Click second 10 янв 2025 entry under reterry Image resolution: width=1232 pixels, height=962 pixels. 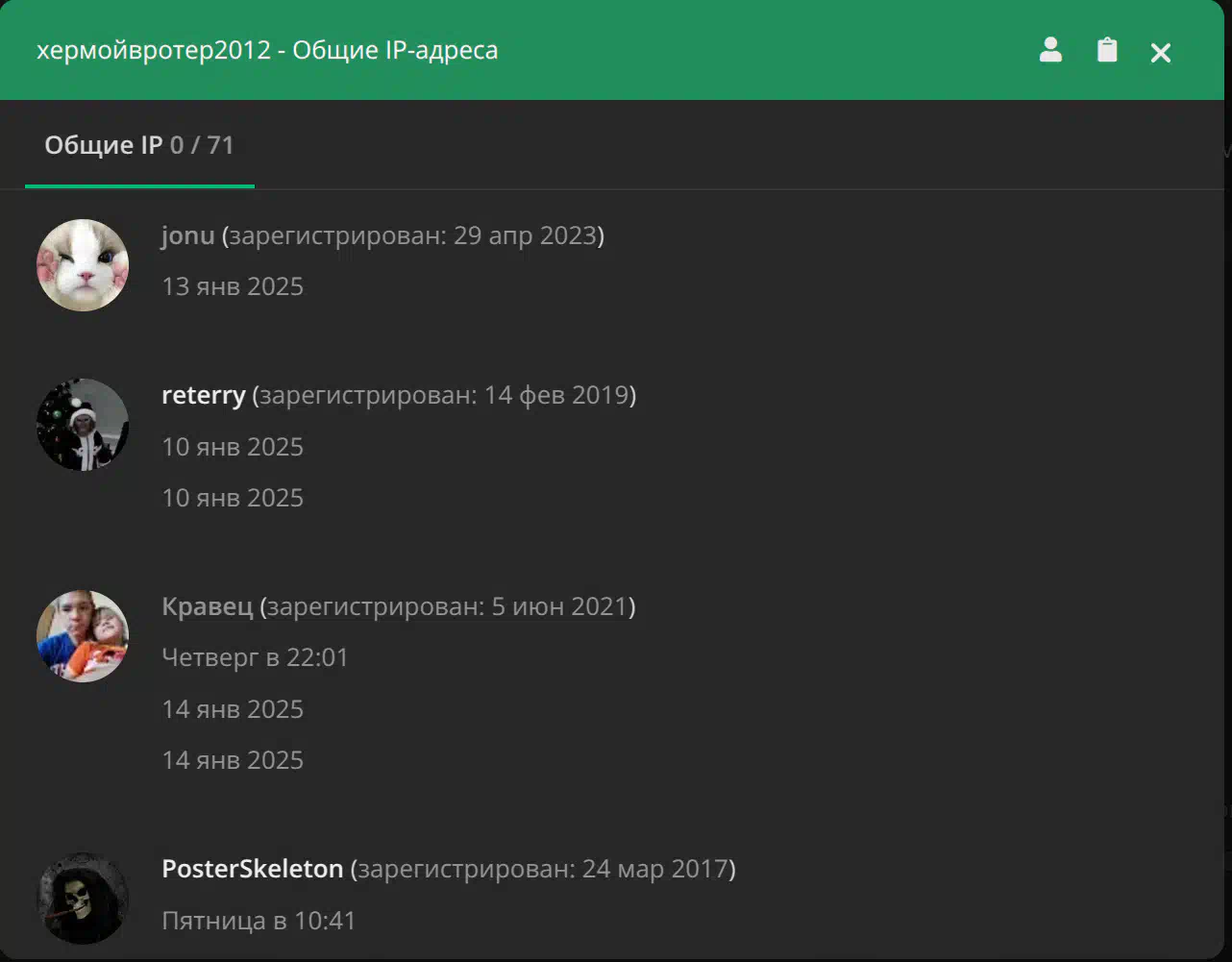(233, 498)
